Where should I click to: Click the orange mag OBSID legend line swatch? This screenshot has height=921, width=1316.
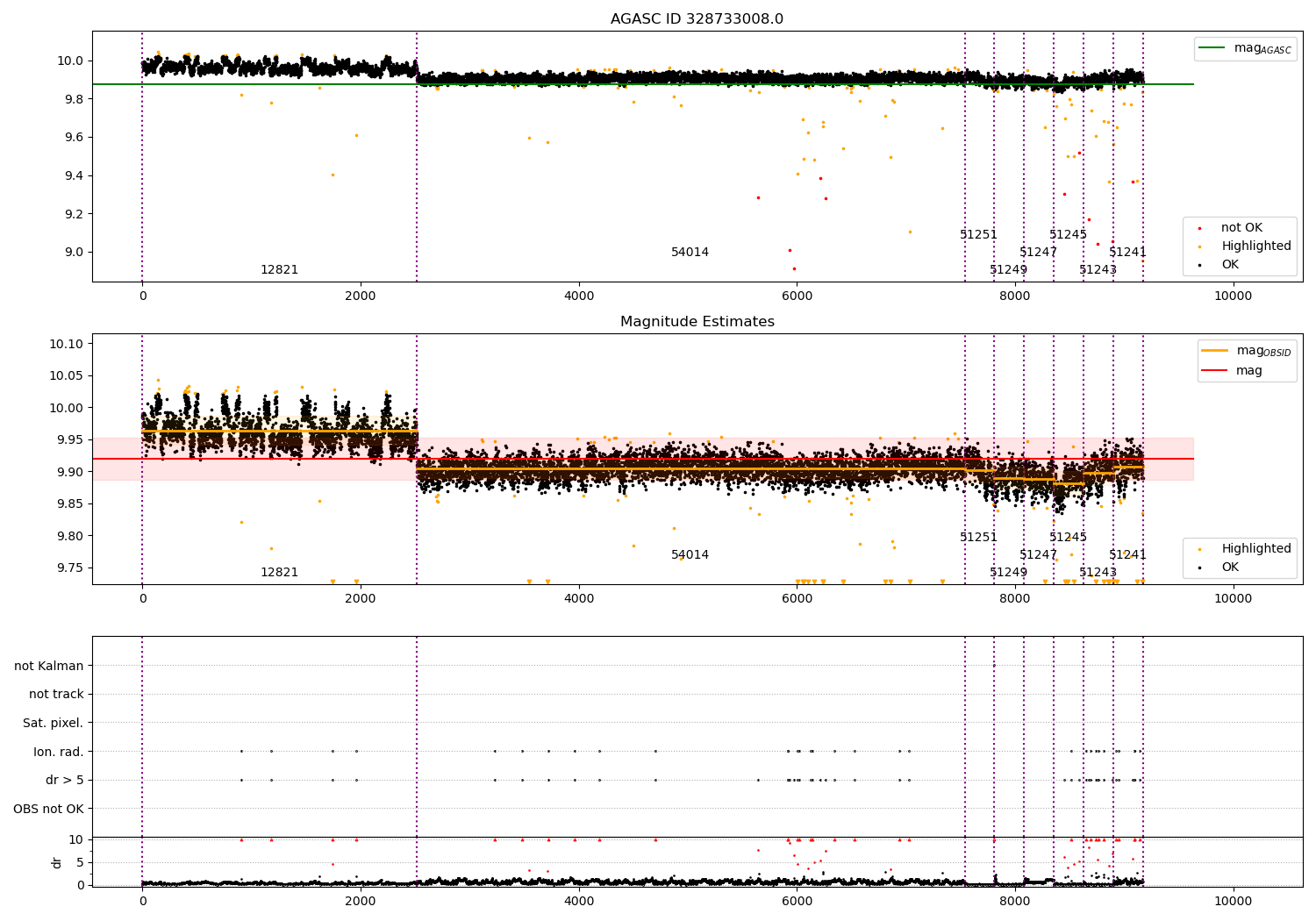[1215, 351]
